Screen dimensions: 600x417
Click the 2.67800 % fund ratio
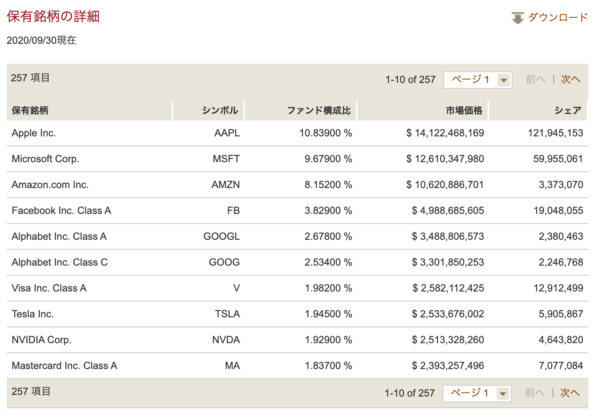(x=328, y=236)
